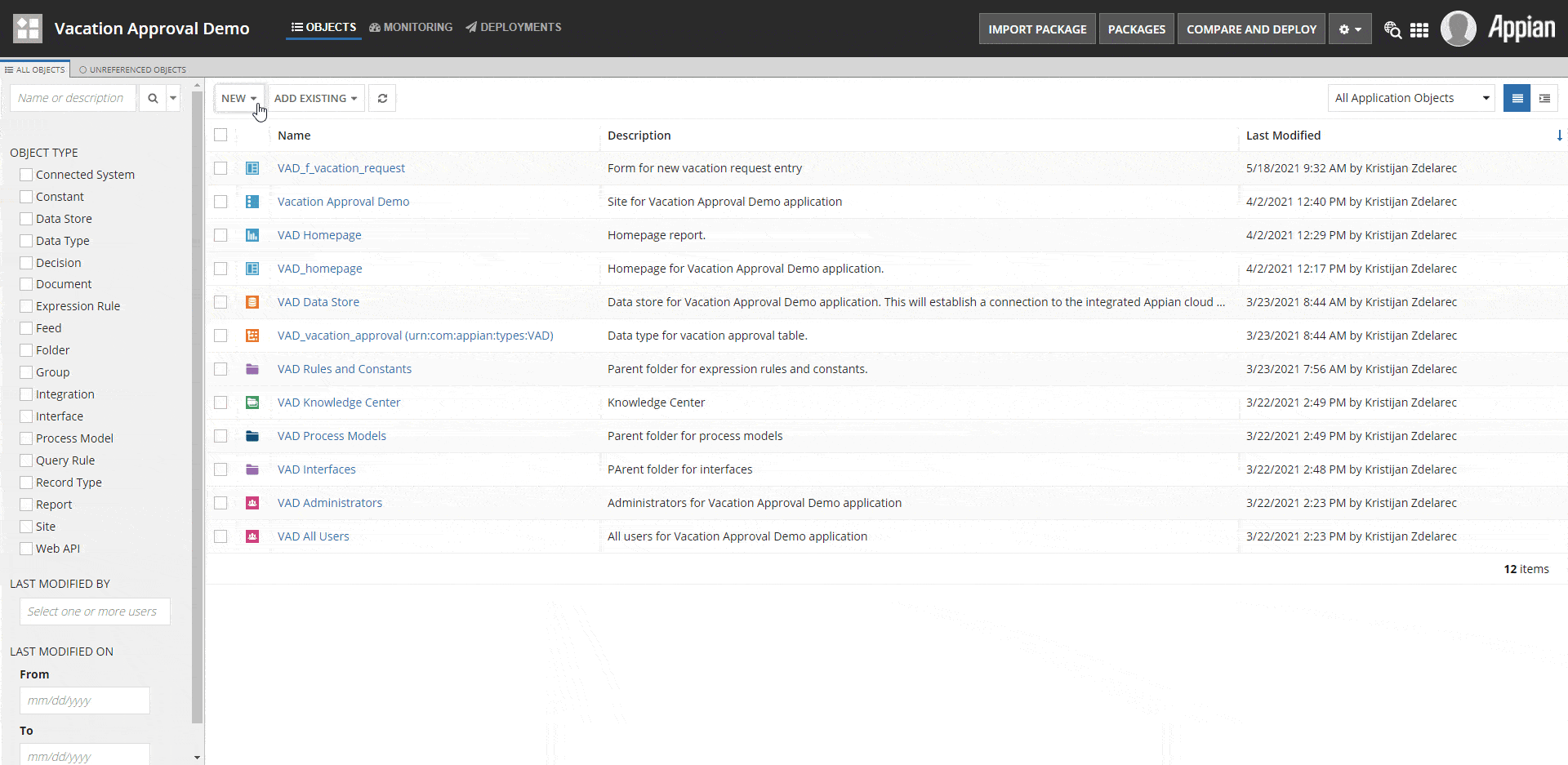Open the navigation grid apps icon
Viewport: 1568px width, 765px height.
(1419, 30)
